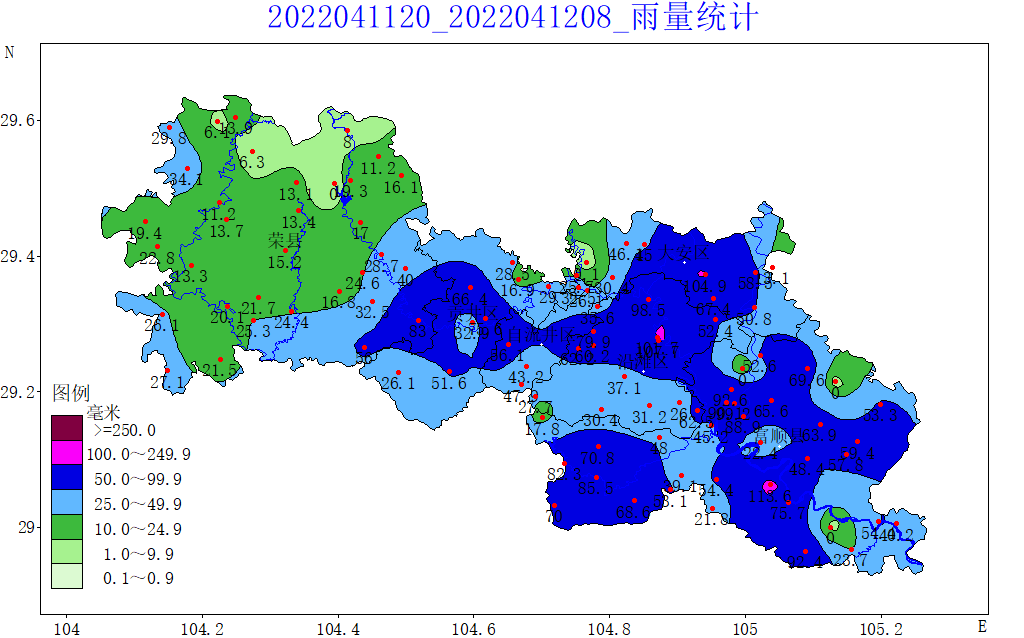This screenshot has width=1024, height=638.
Task: Click the 29.6 latitude axis tick label
Action: pyautogui.click(x=20, y=120)
